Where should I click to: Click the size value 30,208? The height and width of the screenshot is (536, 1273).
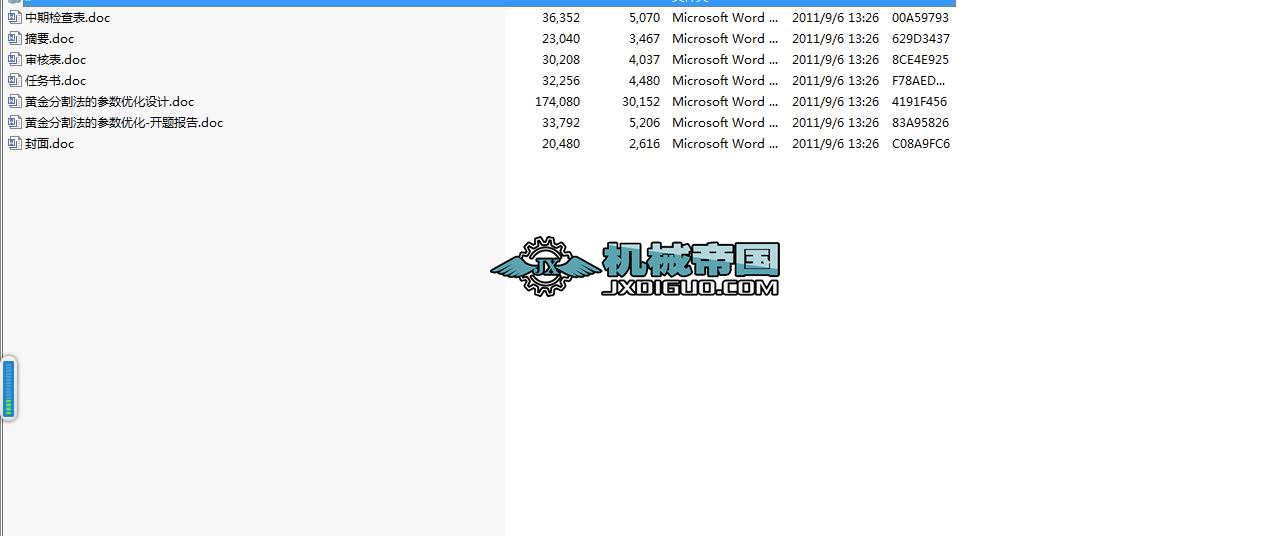561,60
